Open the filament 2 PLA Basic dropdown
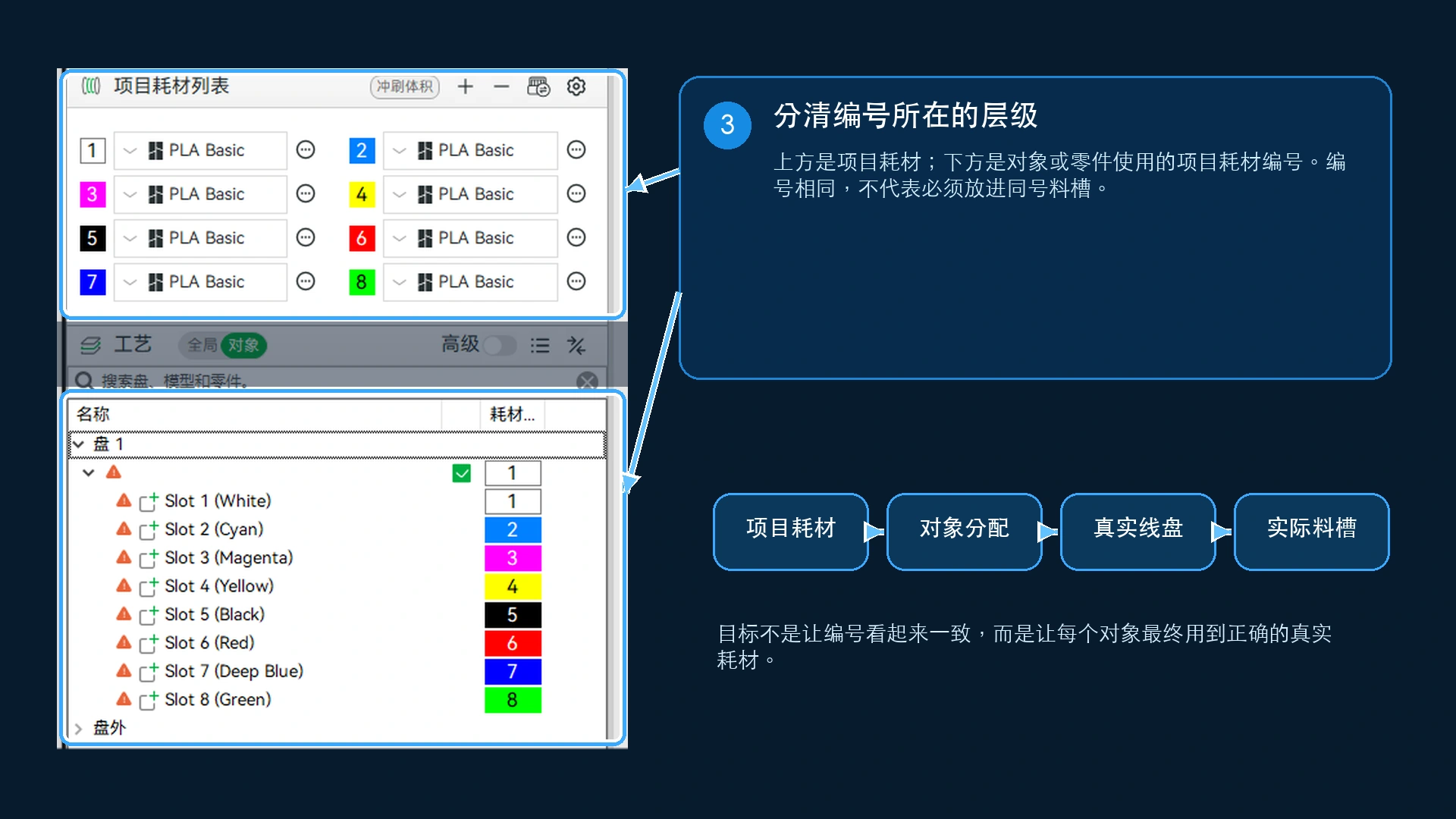This screenshot has height=819, width=1456. (471, 150)
